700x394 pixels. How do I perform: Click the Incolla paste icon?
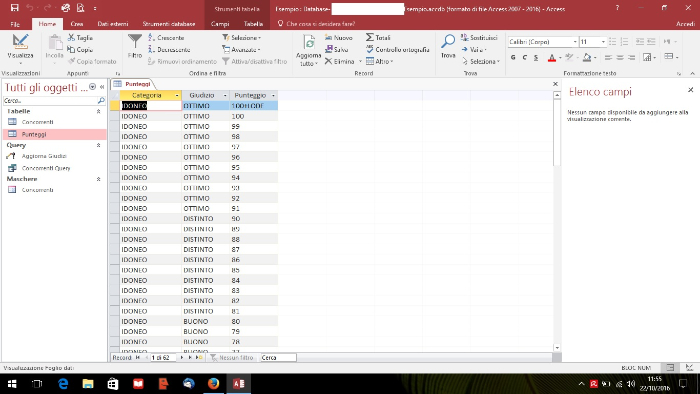tap(54, 43)
